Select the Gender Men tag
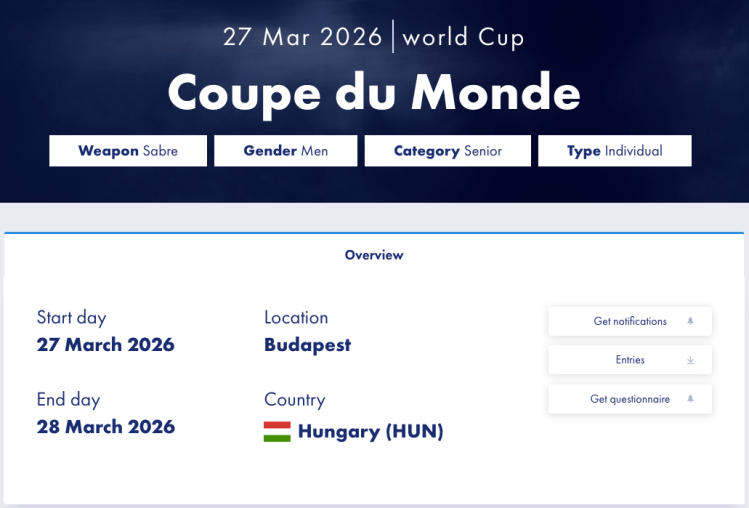This screenshot has width=749, height=508. pyautogui.click(x=285, y=151)
